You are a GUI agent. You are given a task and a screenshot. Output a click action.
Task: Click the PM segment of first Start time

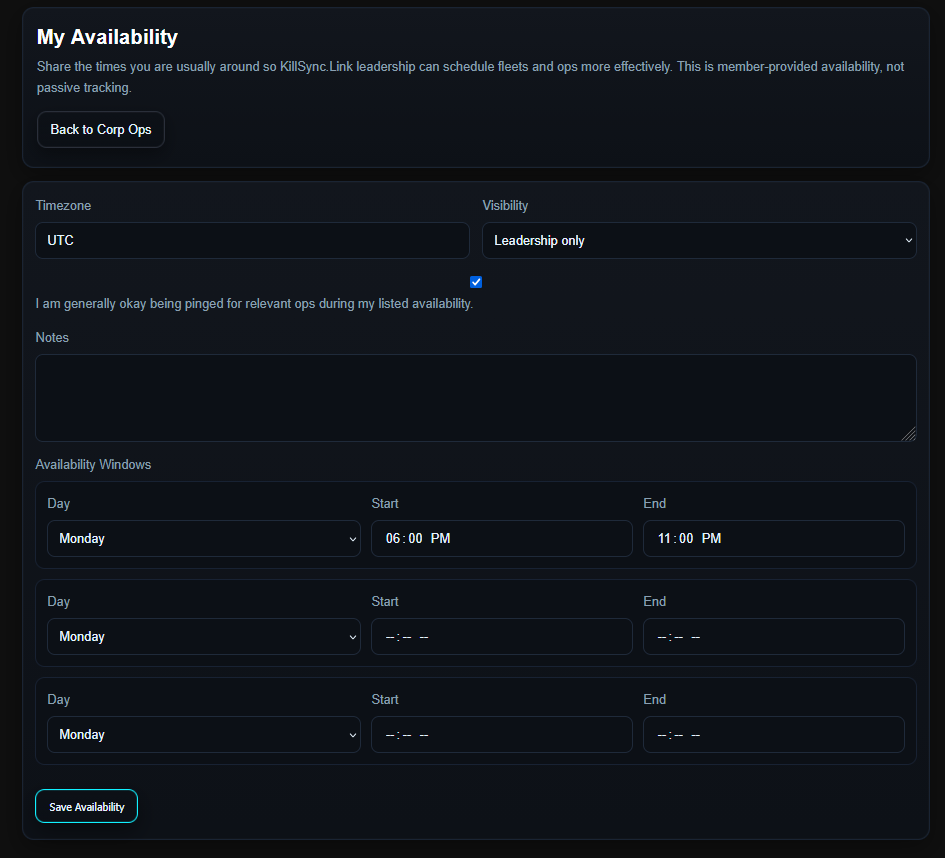tap(440, 539)
